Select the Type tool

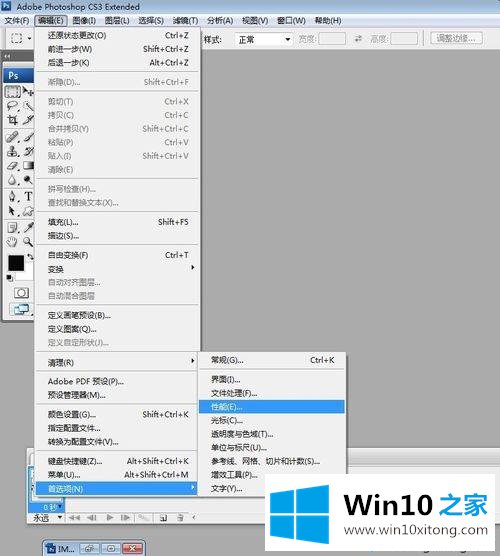pos(28,196)
